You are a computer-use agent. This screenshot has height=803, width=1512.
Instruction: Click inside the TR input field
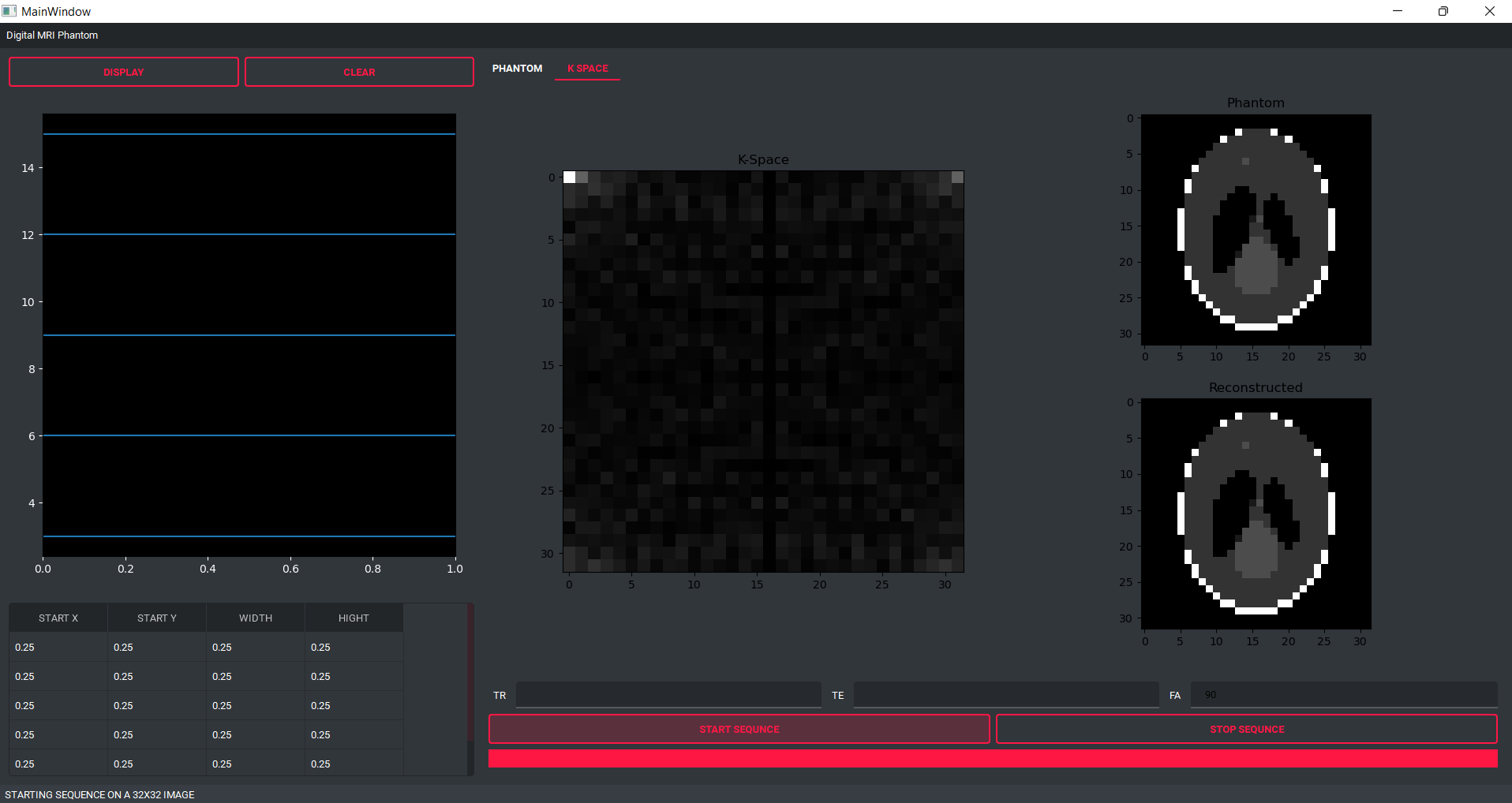pyautogui.click(x=668, y=695)
